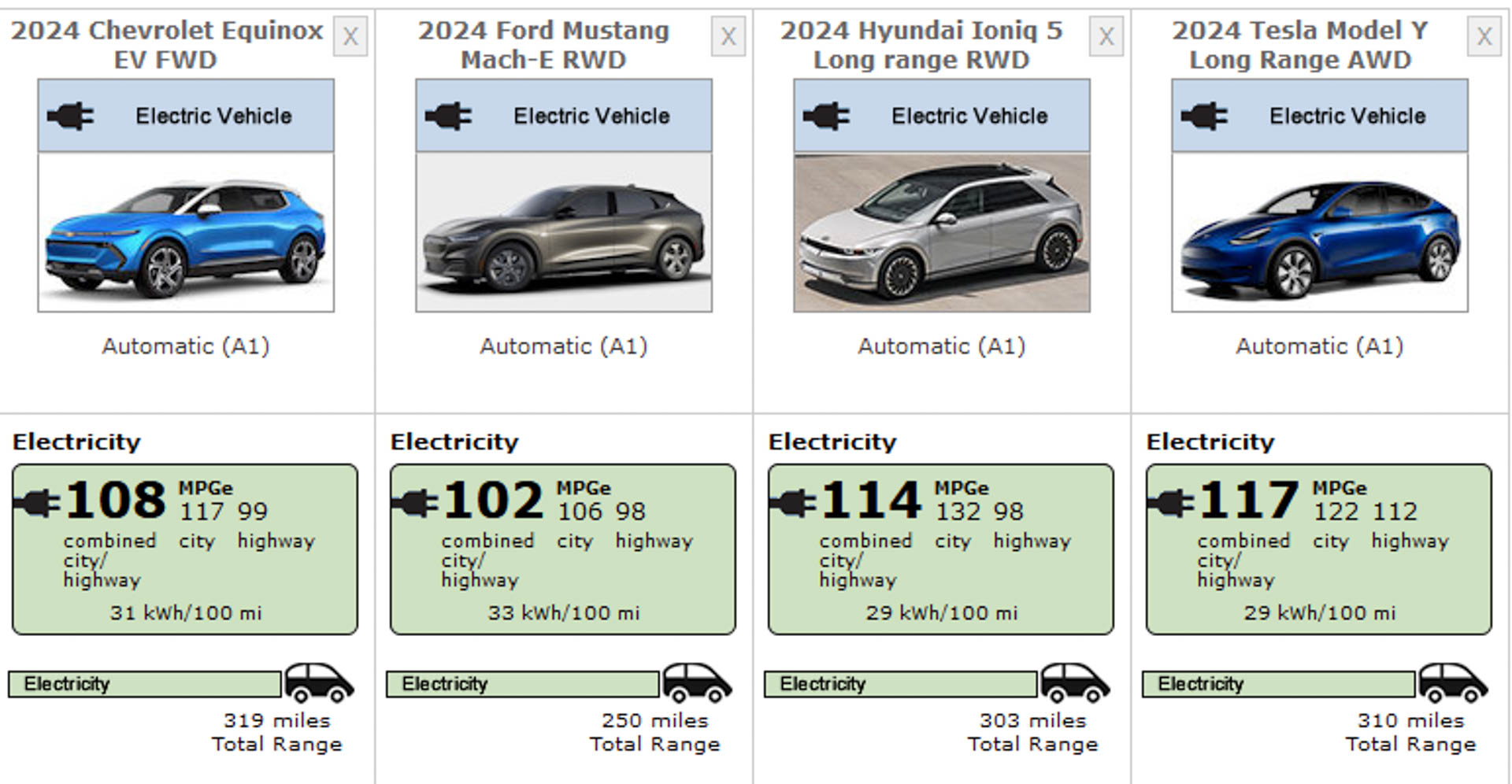Click the plug icon in Mustang Mach-E banner
Screen dimensions: 1512x784
coord(448,116)
